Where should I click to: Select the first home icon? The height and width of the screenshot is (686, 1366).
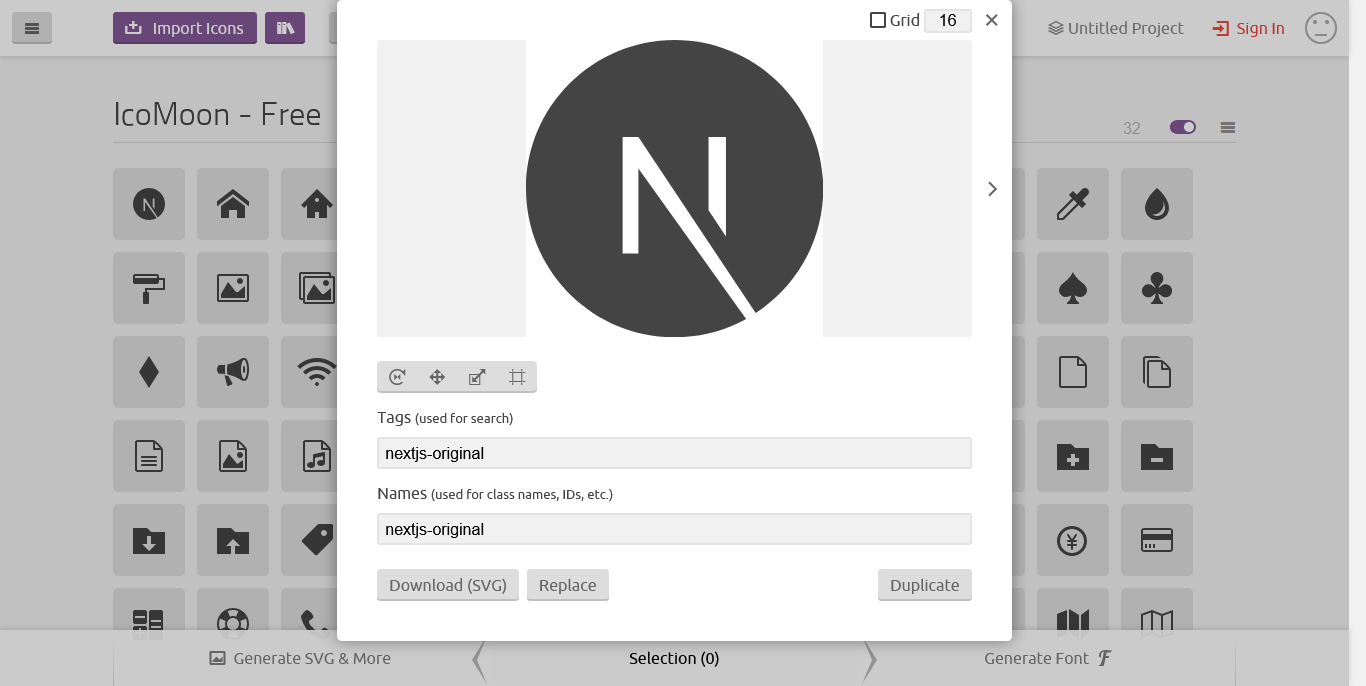[x=233, y=204]
